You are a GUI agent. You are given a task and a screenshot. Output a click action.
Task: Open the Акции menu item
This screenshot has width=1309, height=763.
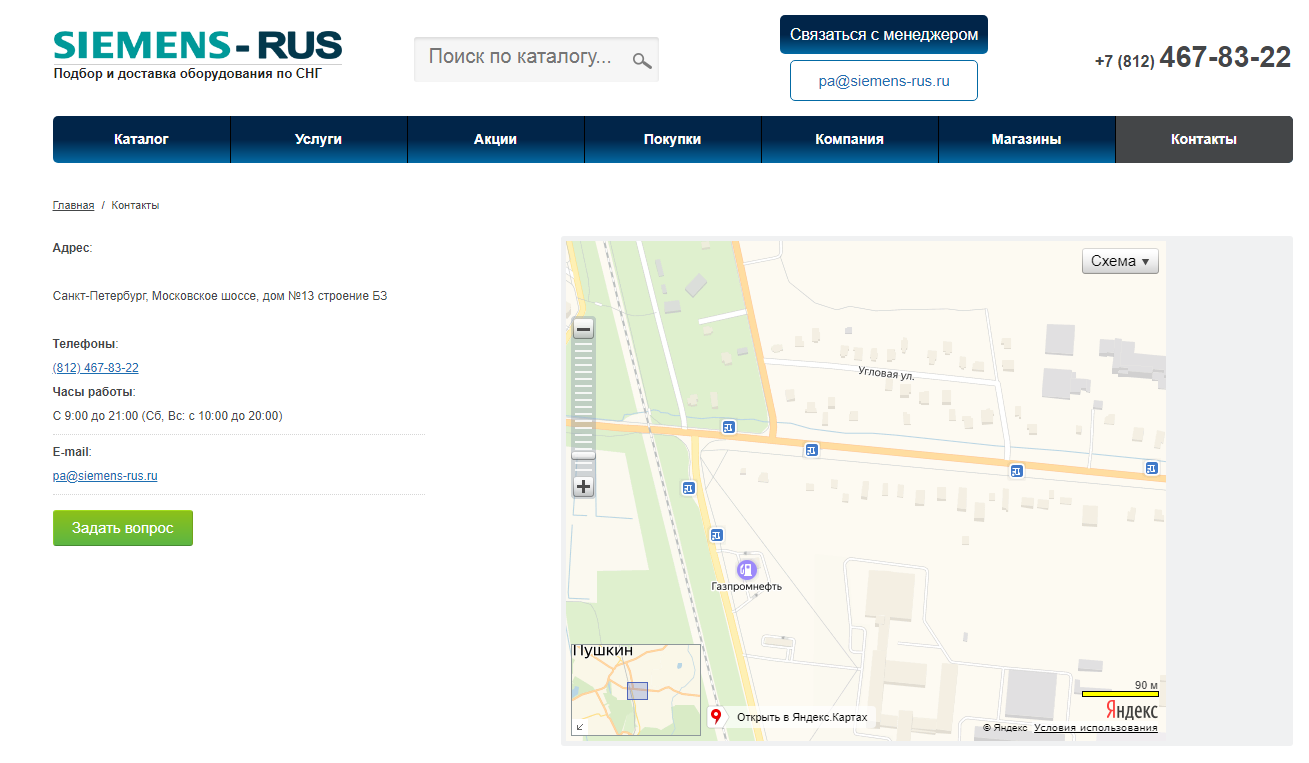point(496,139)
